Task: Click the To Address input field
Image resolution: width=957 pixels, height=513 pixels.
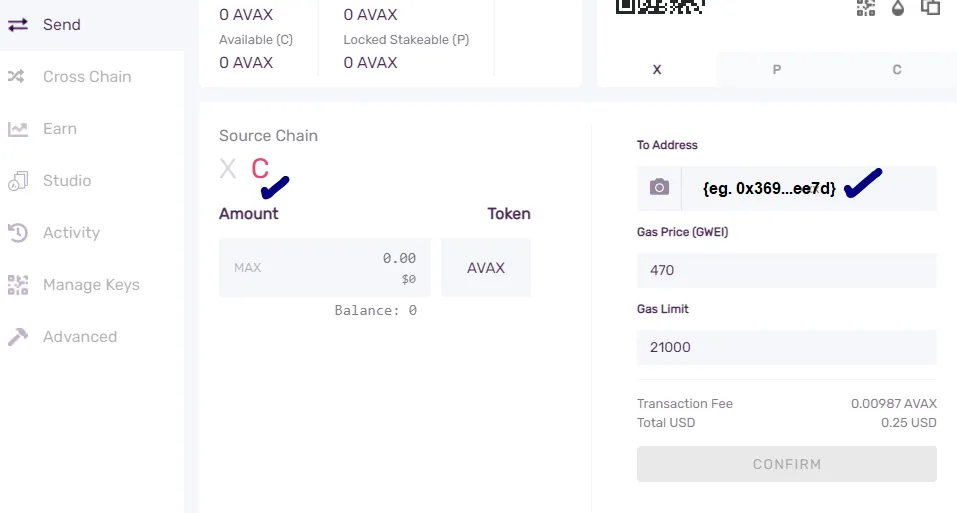Action: (809, 188)
